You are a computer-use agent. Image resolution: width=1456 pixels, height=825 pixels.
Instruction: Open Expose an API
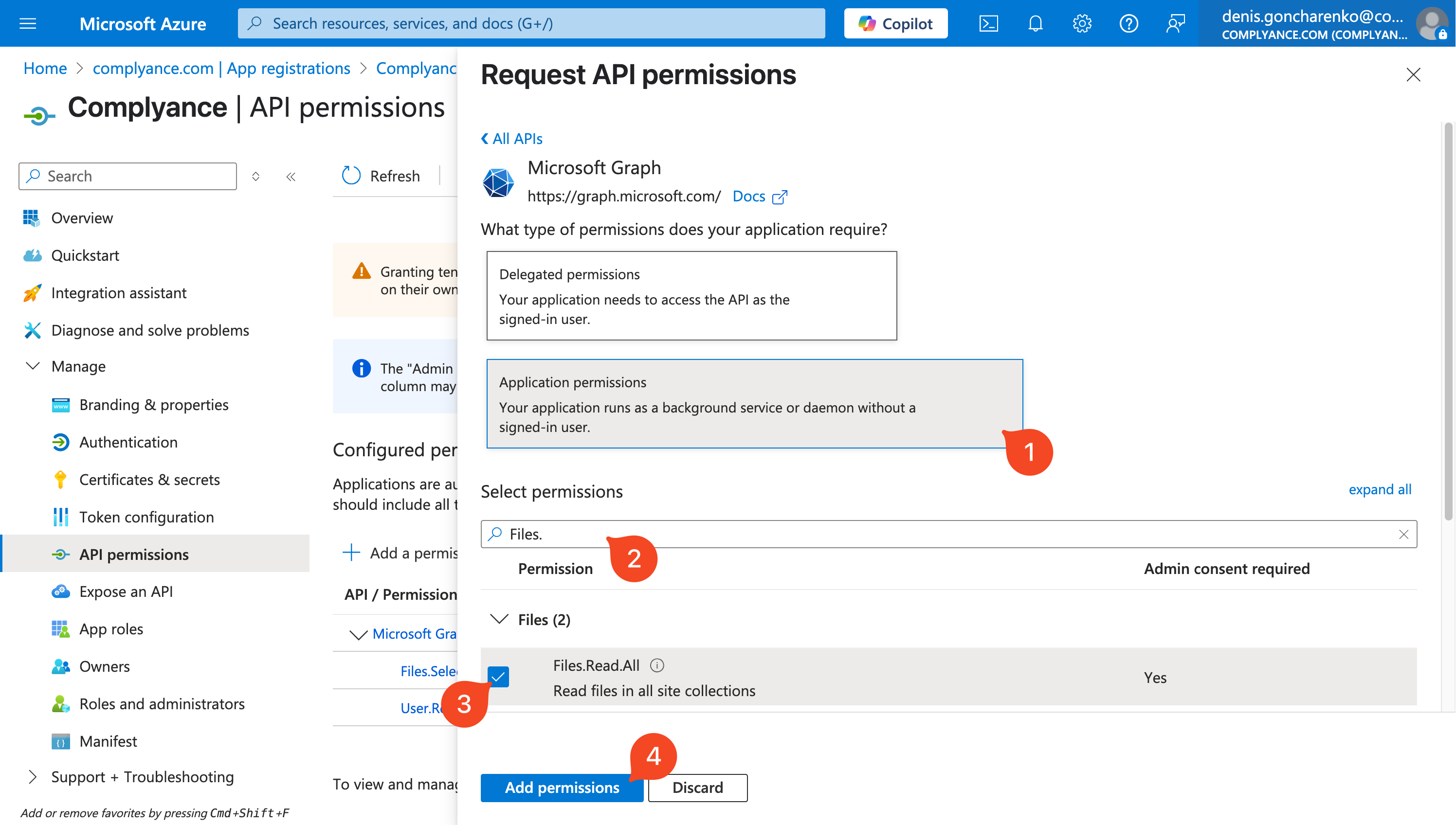(126, 592)
